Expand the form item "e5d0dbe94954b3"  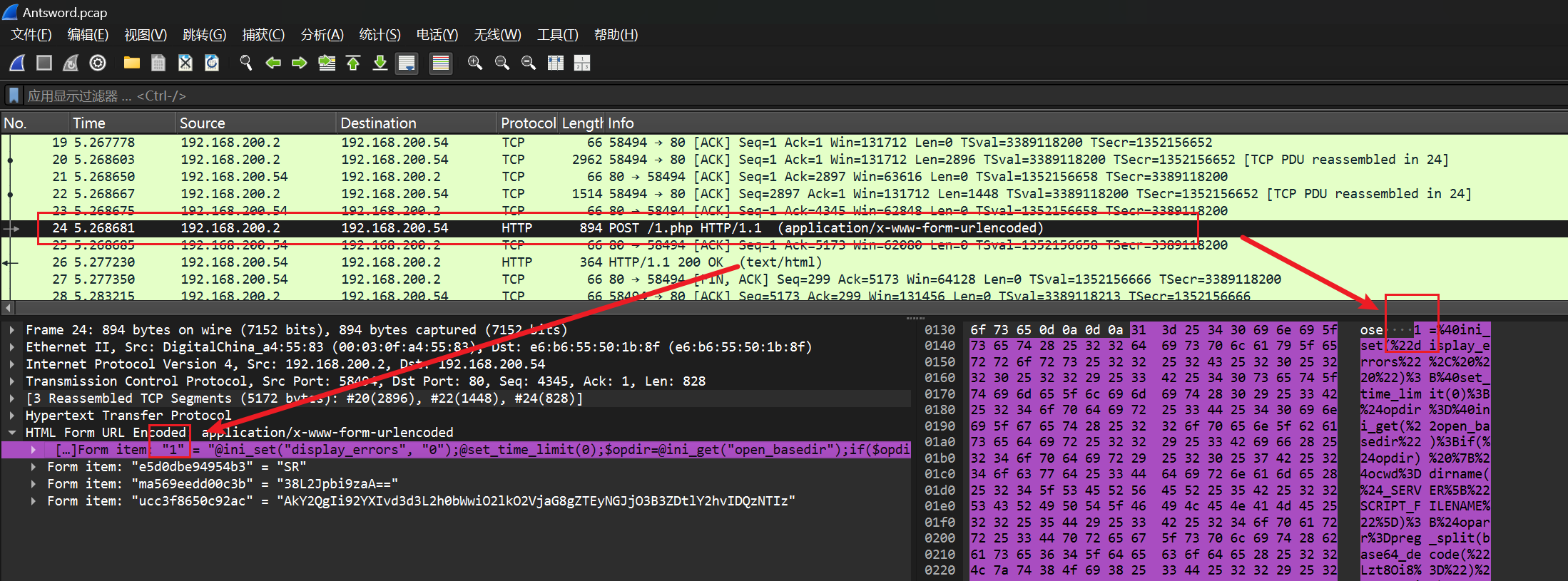coord(34,467)
